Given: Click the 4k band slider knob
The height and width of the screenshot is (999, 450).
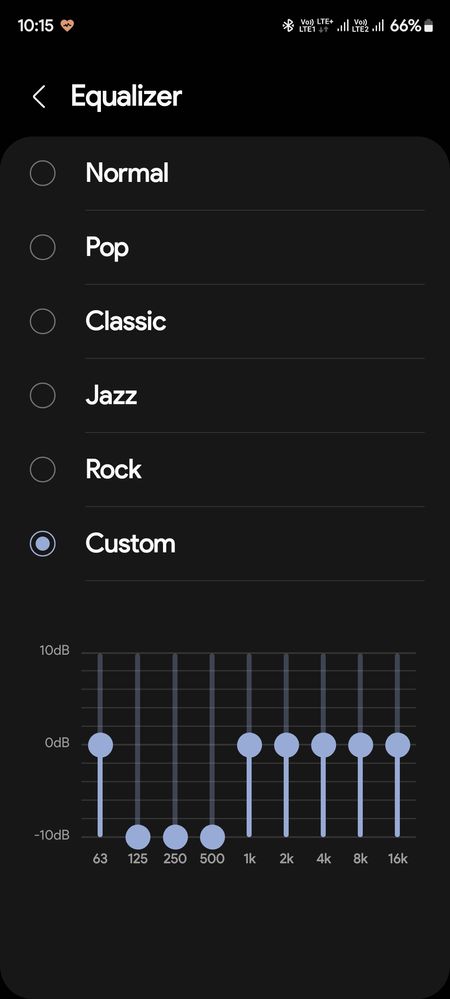Looking at the screenshot, I should (x=323, y=744).
